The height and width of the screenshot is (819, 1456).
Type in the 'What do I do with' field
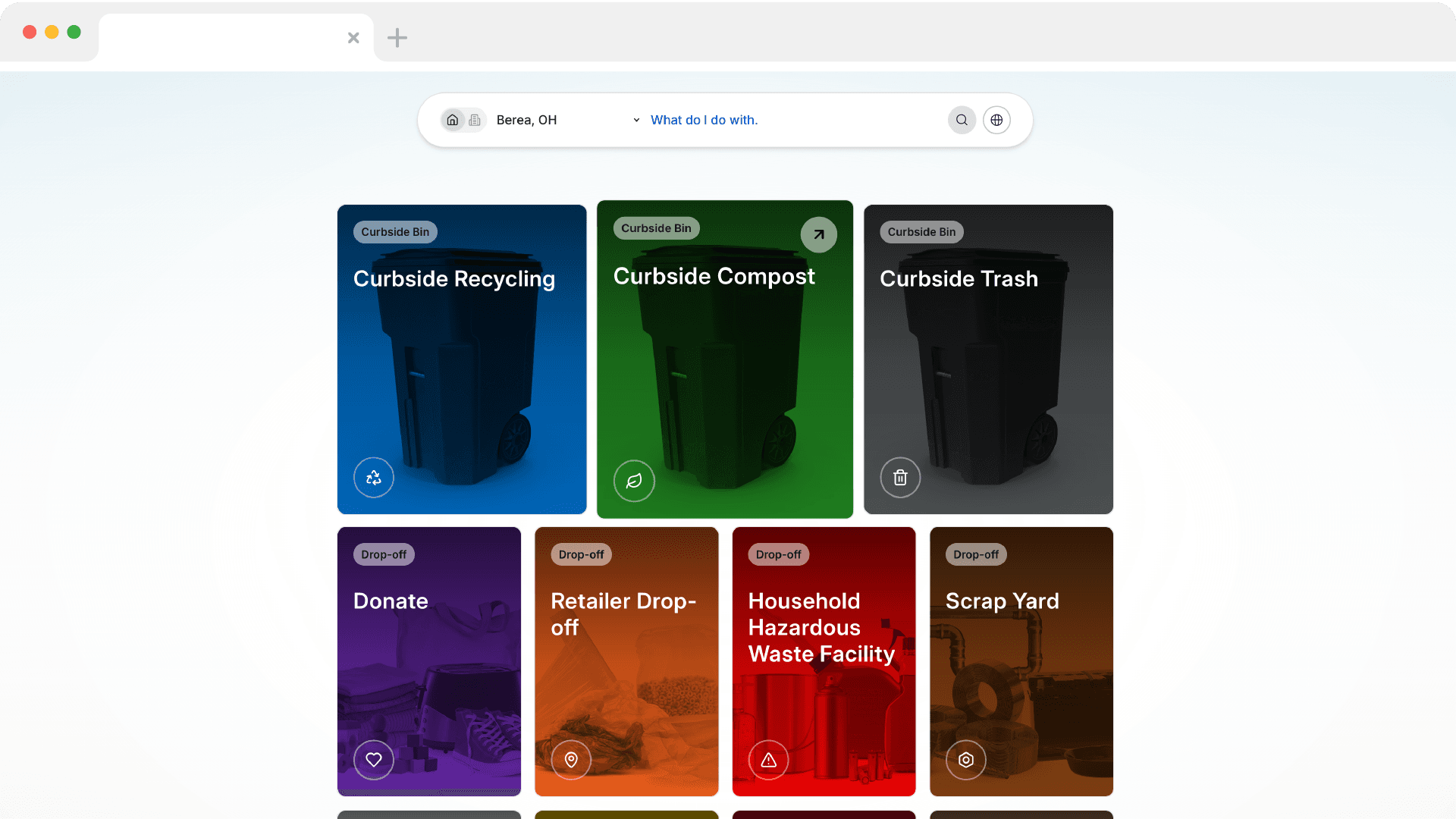pyautogui.click(x=789, y=120)
